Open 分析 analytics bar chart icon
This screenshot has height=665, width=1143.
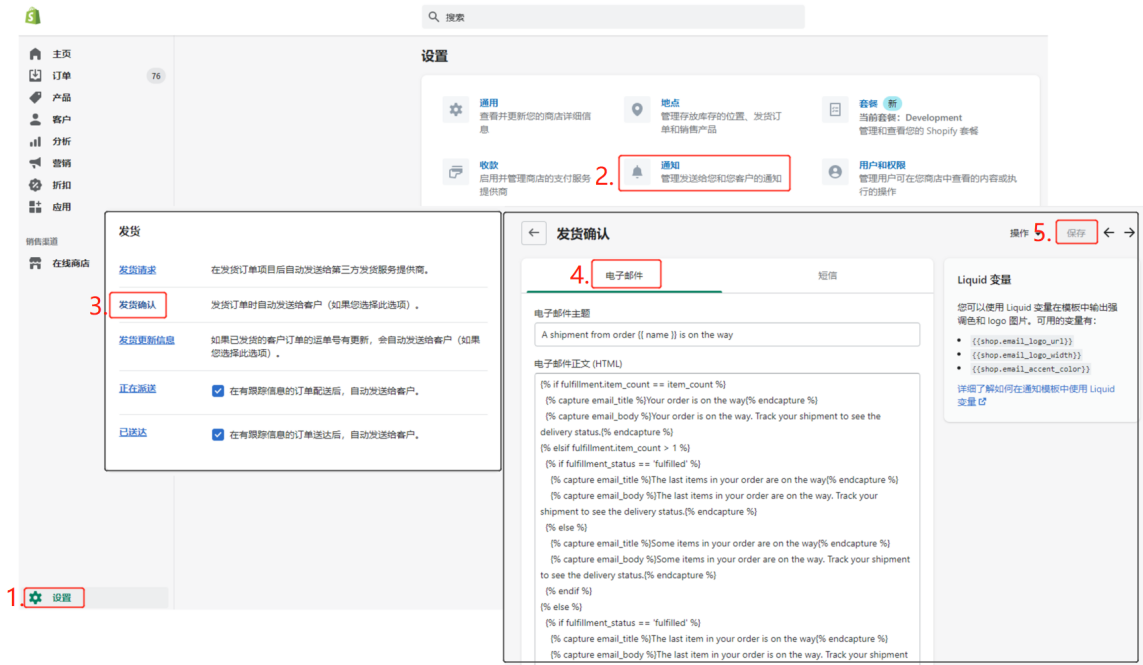coord(35,141)
